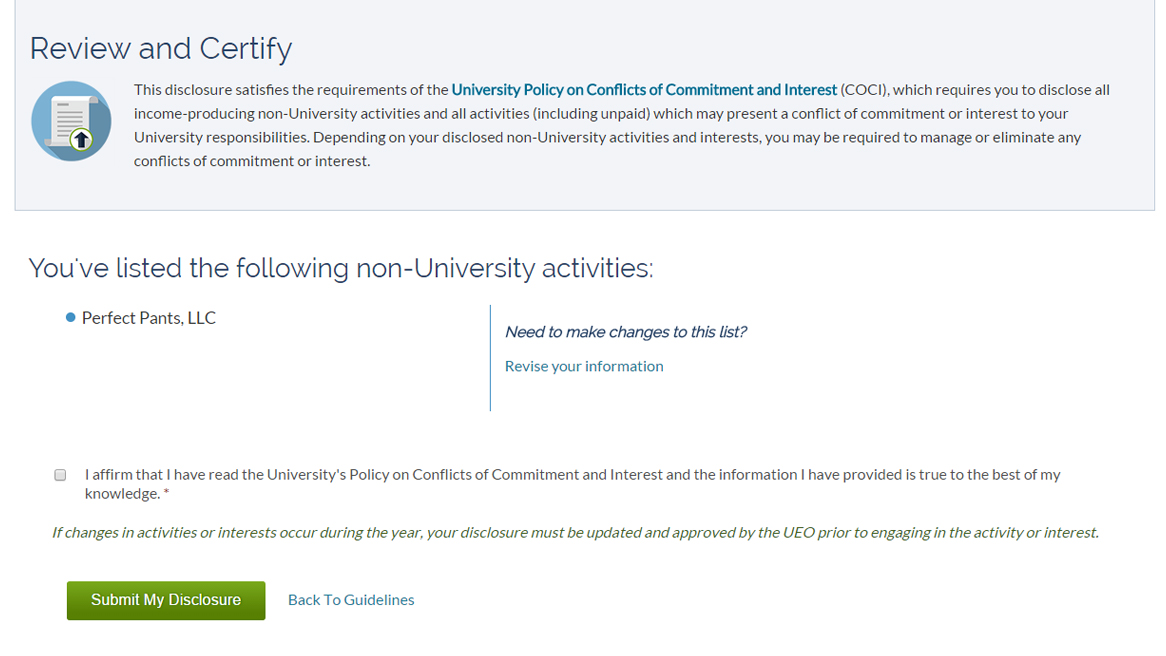Click 'You've listed the following' heading

coord(341,268)
